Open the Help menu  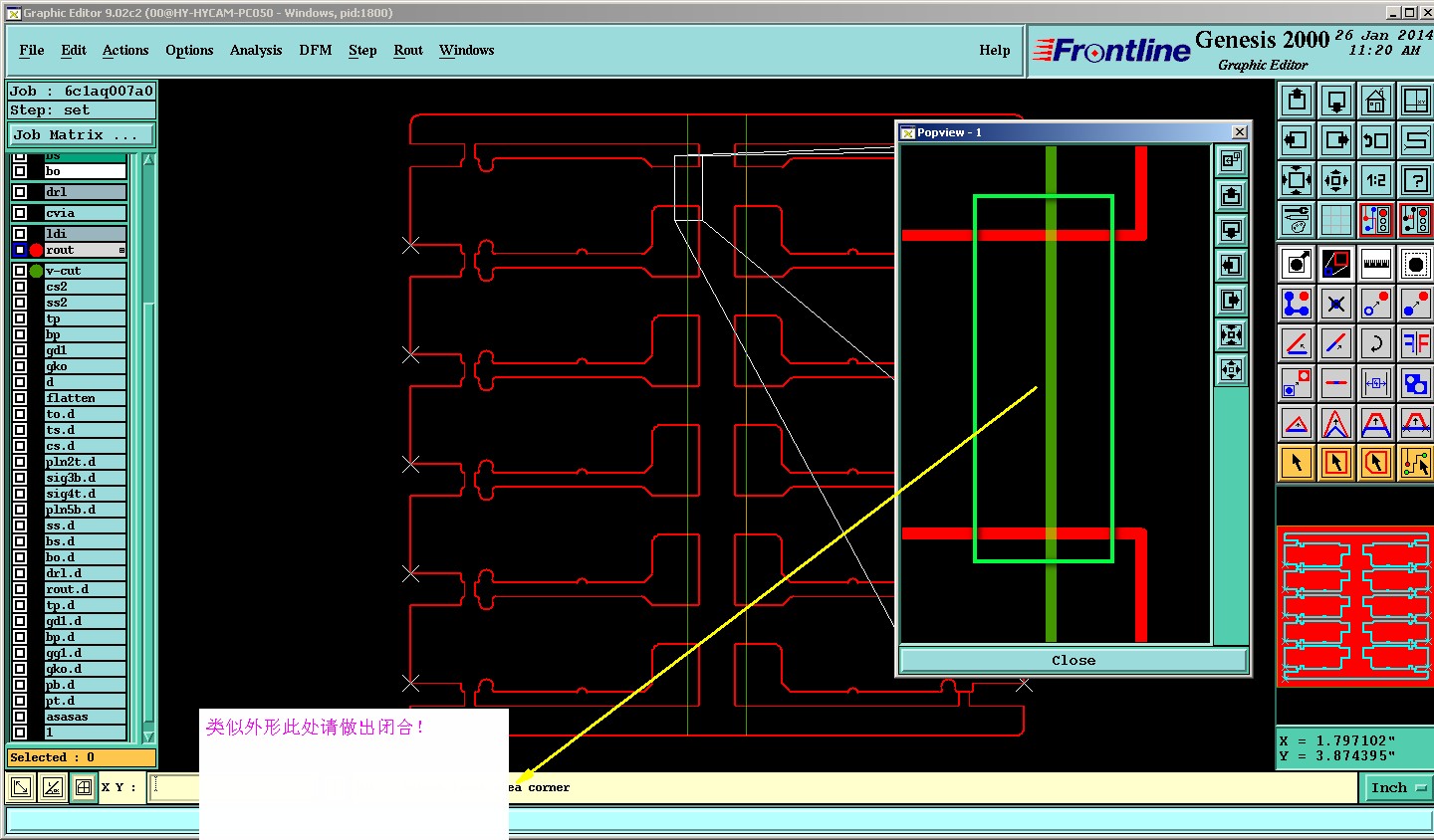point(995,50)
